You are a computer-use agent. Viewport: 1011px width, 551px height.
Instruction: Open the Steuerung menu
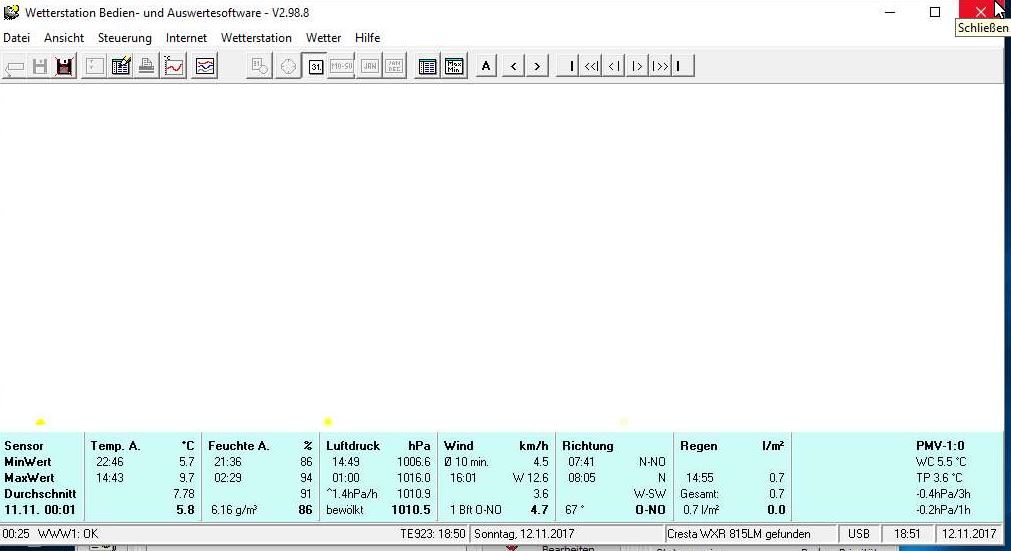click(125, 38)
